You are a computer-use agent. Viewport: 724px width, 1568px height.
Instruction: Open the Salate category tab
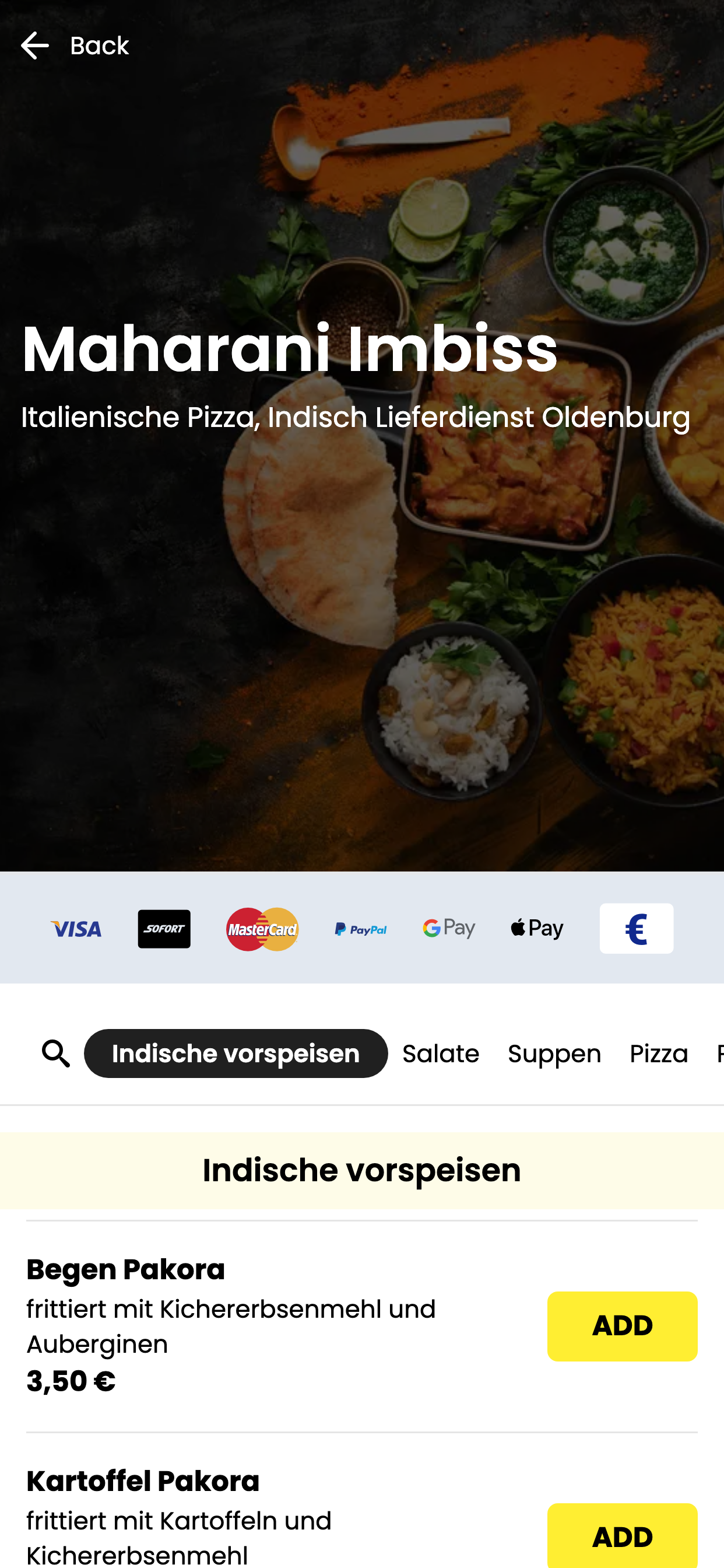[x=441, y=1053]
